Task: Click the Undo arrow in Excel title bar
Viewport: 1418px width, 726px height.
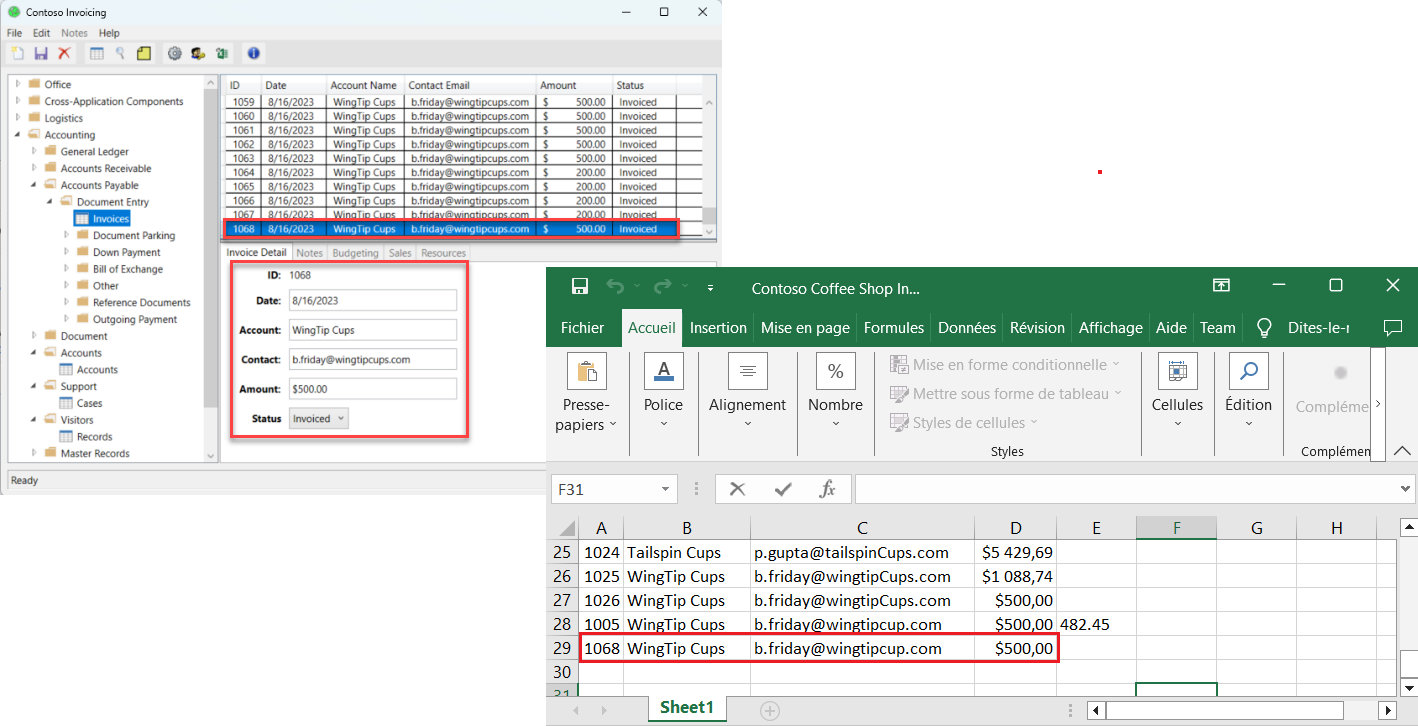Action: coord(615,287)
